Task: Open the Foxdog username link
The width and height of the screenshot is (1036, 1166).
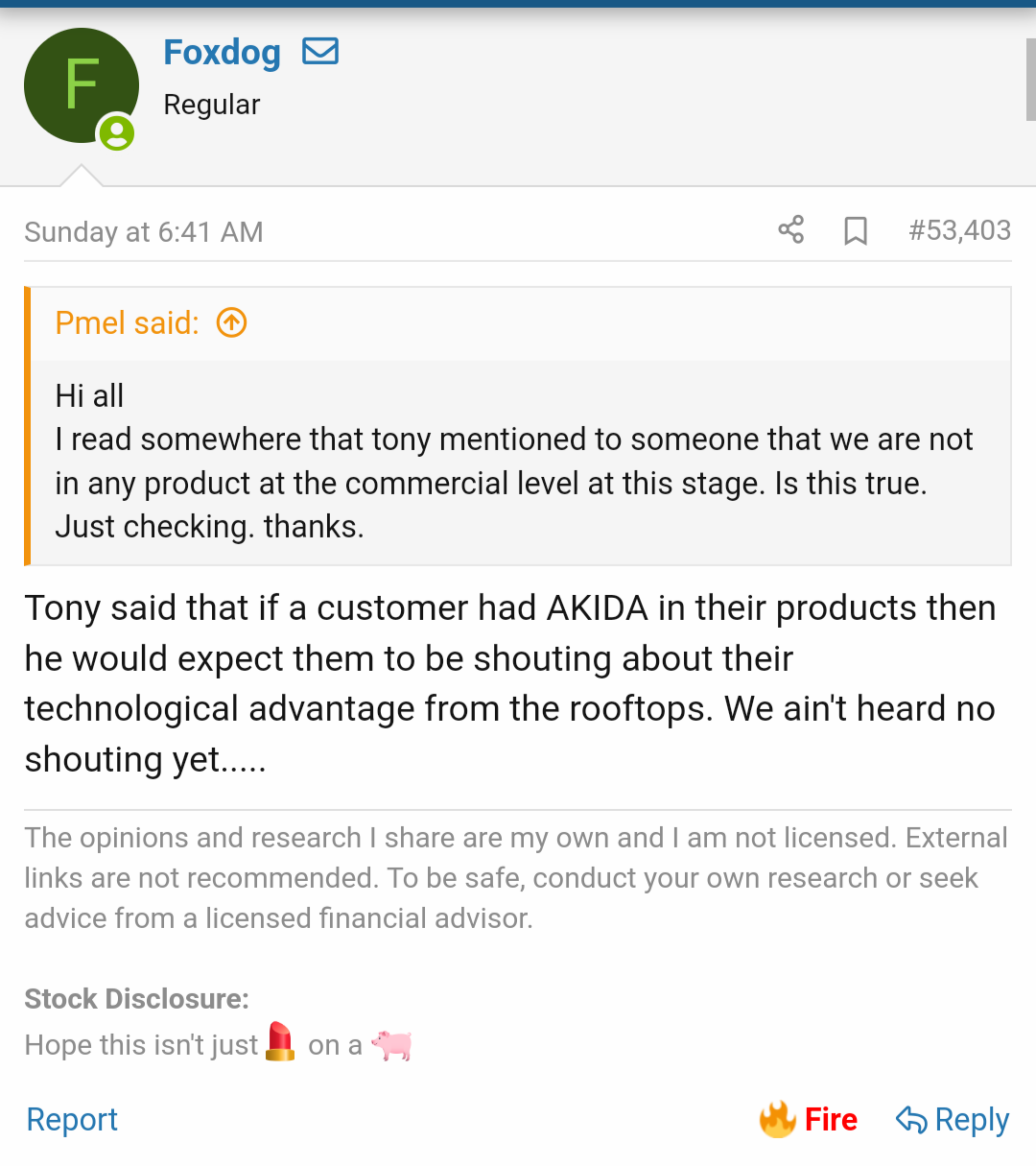Action: click(222, 53)
